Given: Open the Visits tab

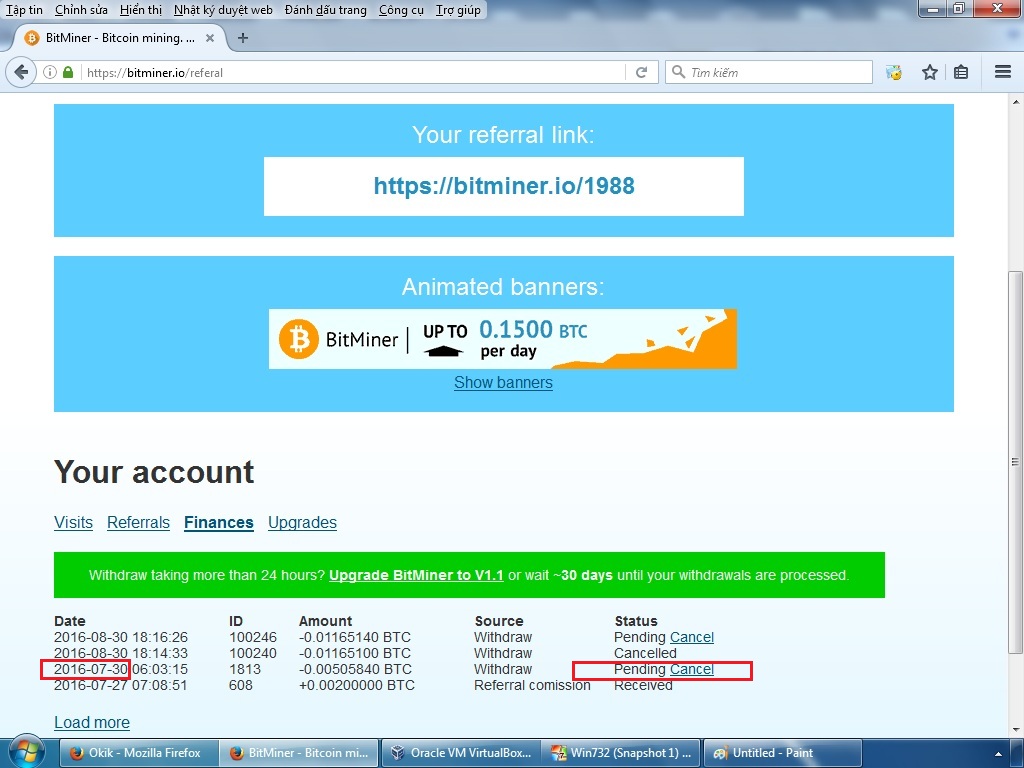Looking at the screenshot, I should 73,522.
